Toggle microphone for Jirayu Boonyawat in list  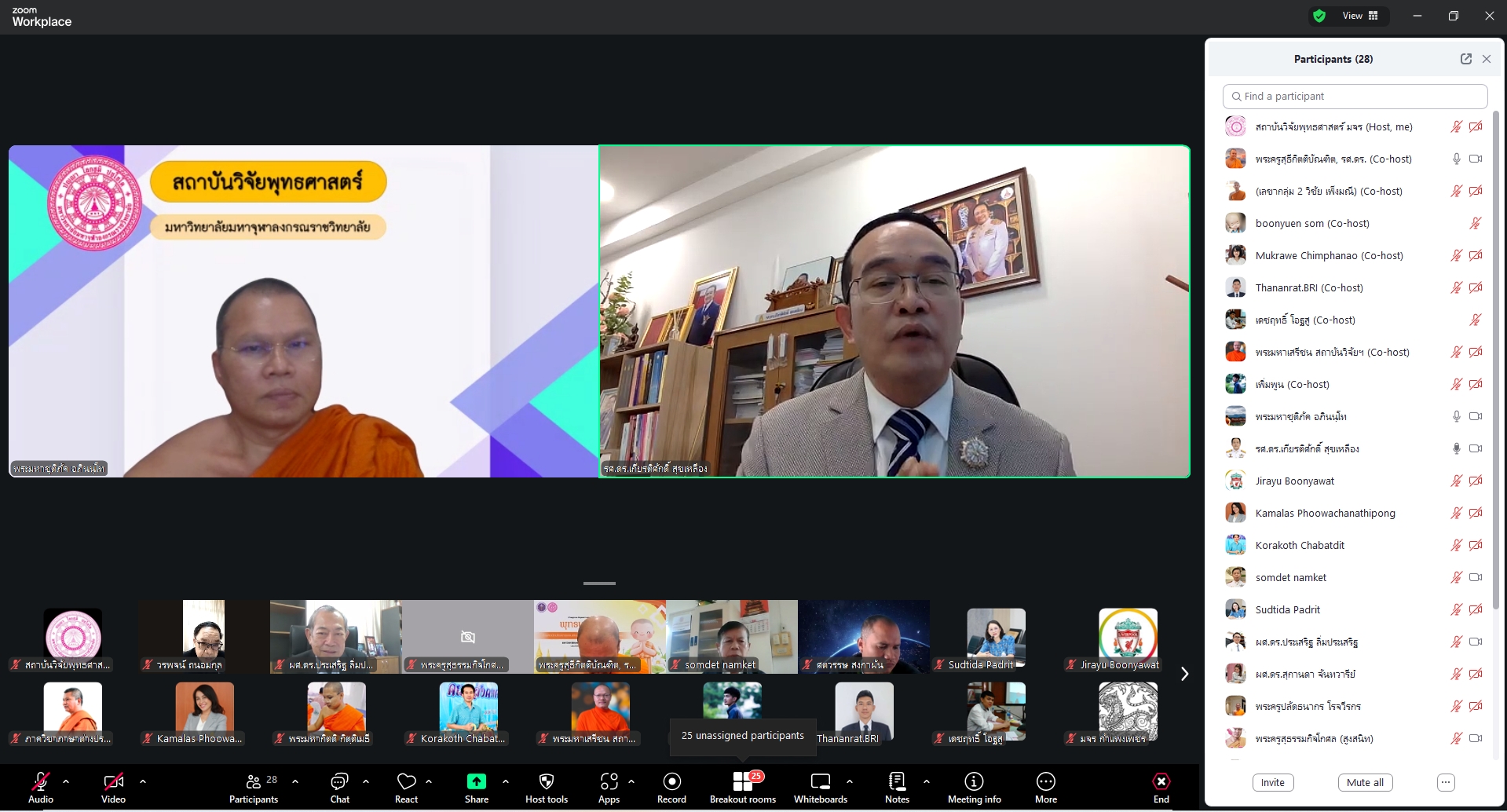1455,481
